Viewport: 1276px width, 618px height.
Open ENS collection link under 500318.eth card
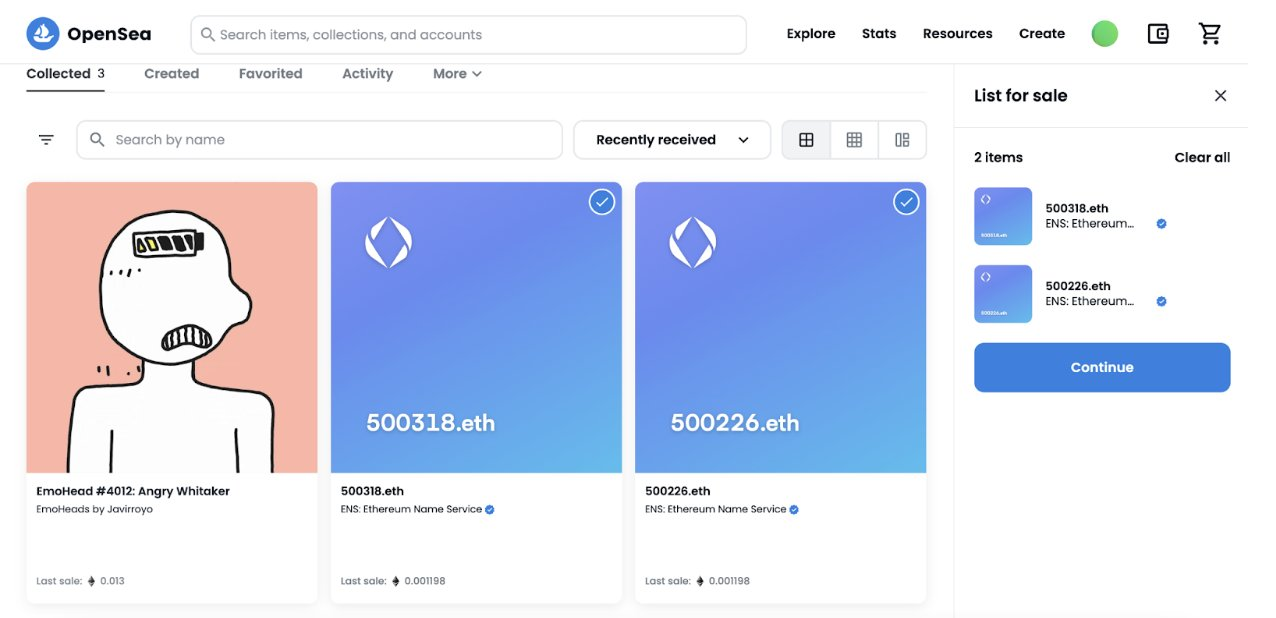pyautogui.click(x=411, y=510)
